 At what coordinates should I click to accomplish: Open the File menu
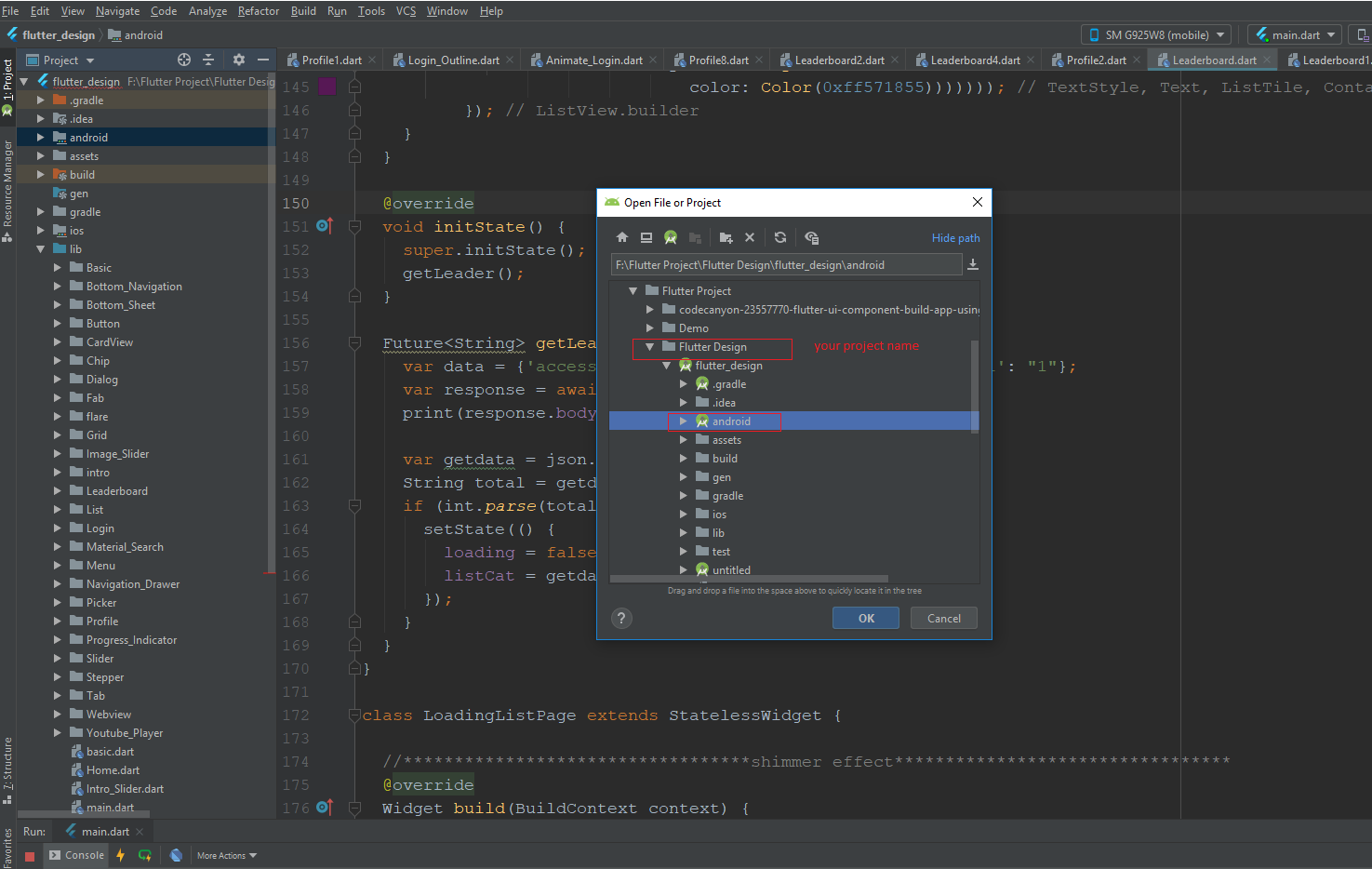(11, 11)
